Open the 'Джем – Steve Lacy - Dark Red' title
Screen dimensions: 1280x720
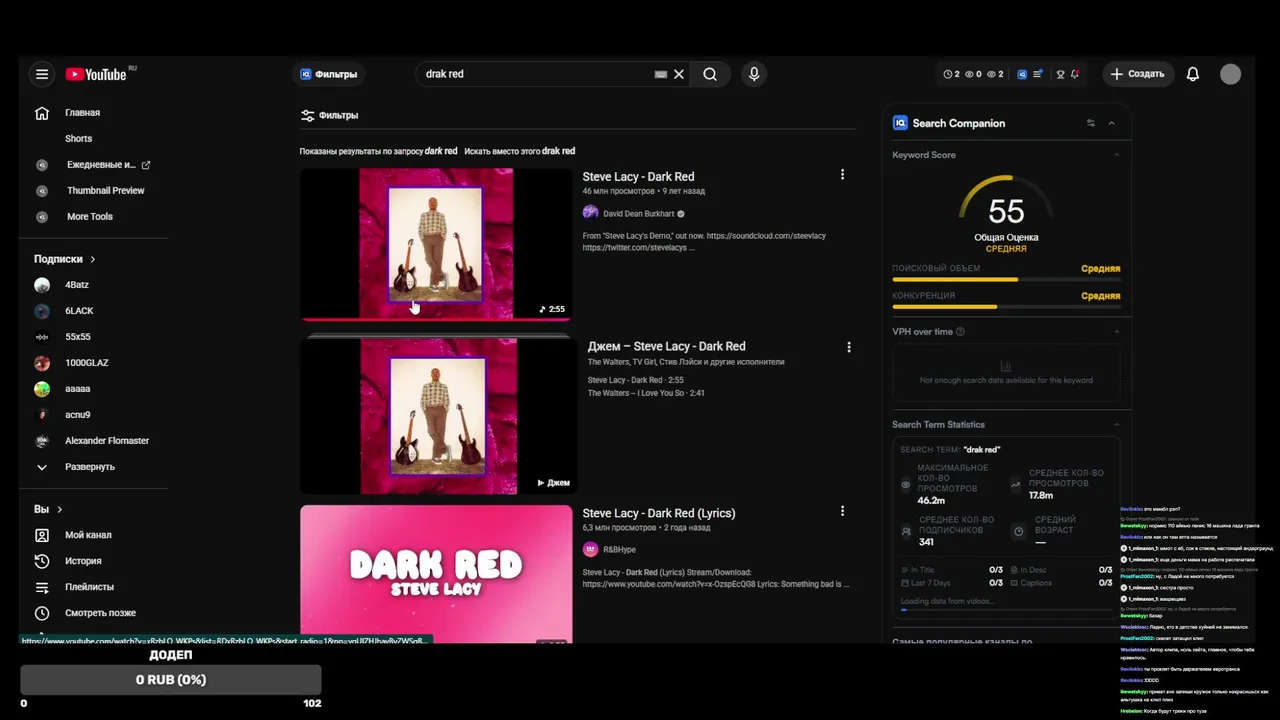[666, 347]
